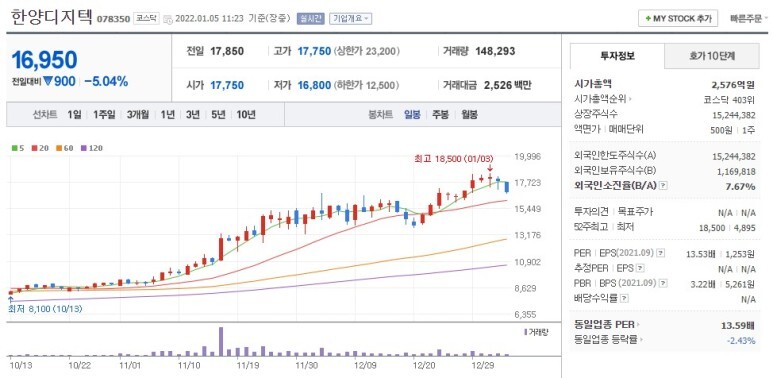Open help icon next to 외국인소진율(B/A)
This screenshot has width=773, height=378.
pyautogui.click(x=663, y=186)
